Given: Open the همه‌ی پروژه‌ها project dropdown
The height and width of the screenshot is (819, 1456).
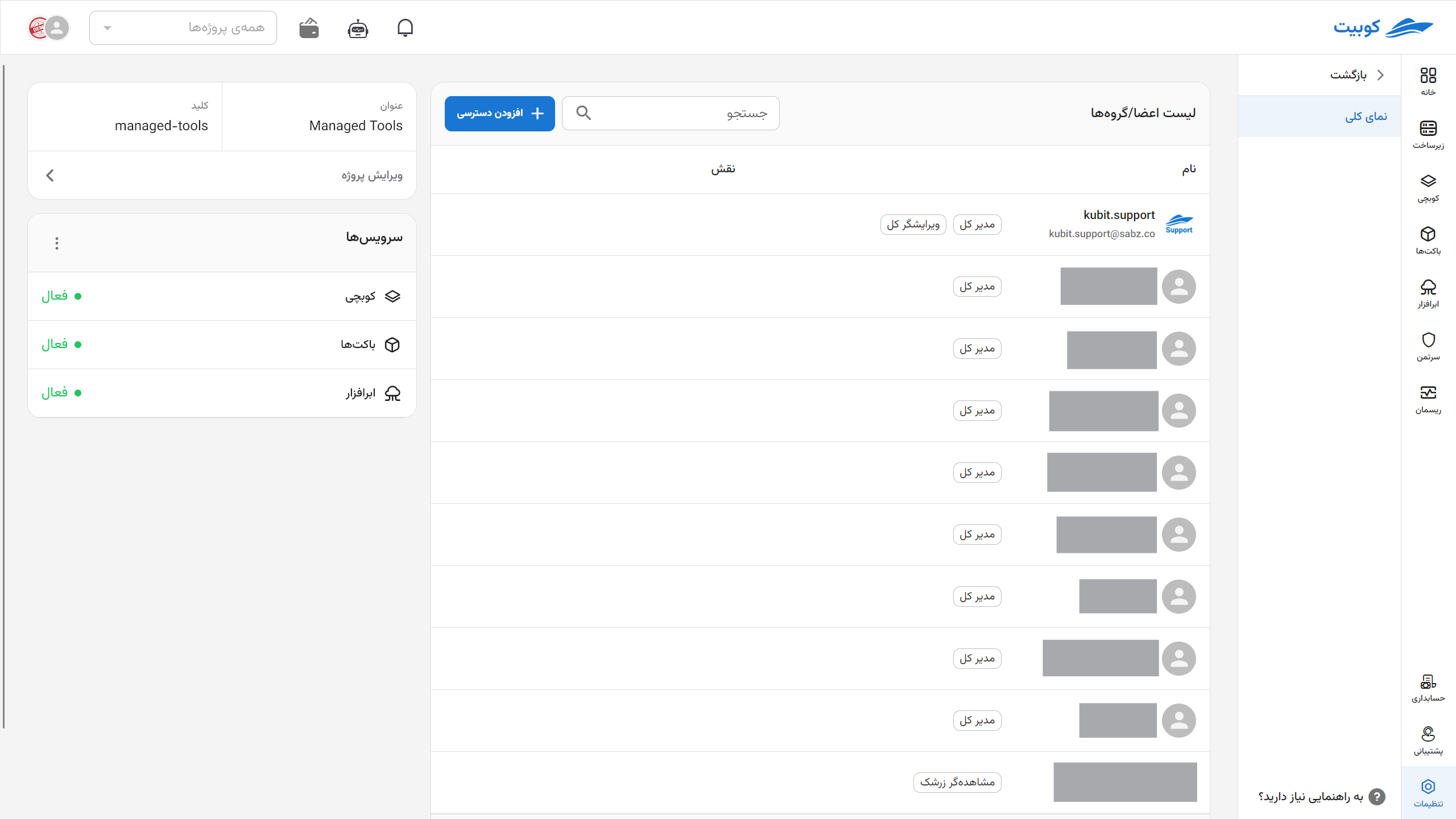Looking at the screenshot, I should point(183,27).
